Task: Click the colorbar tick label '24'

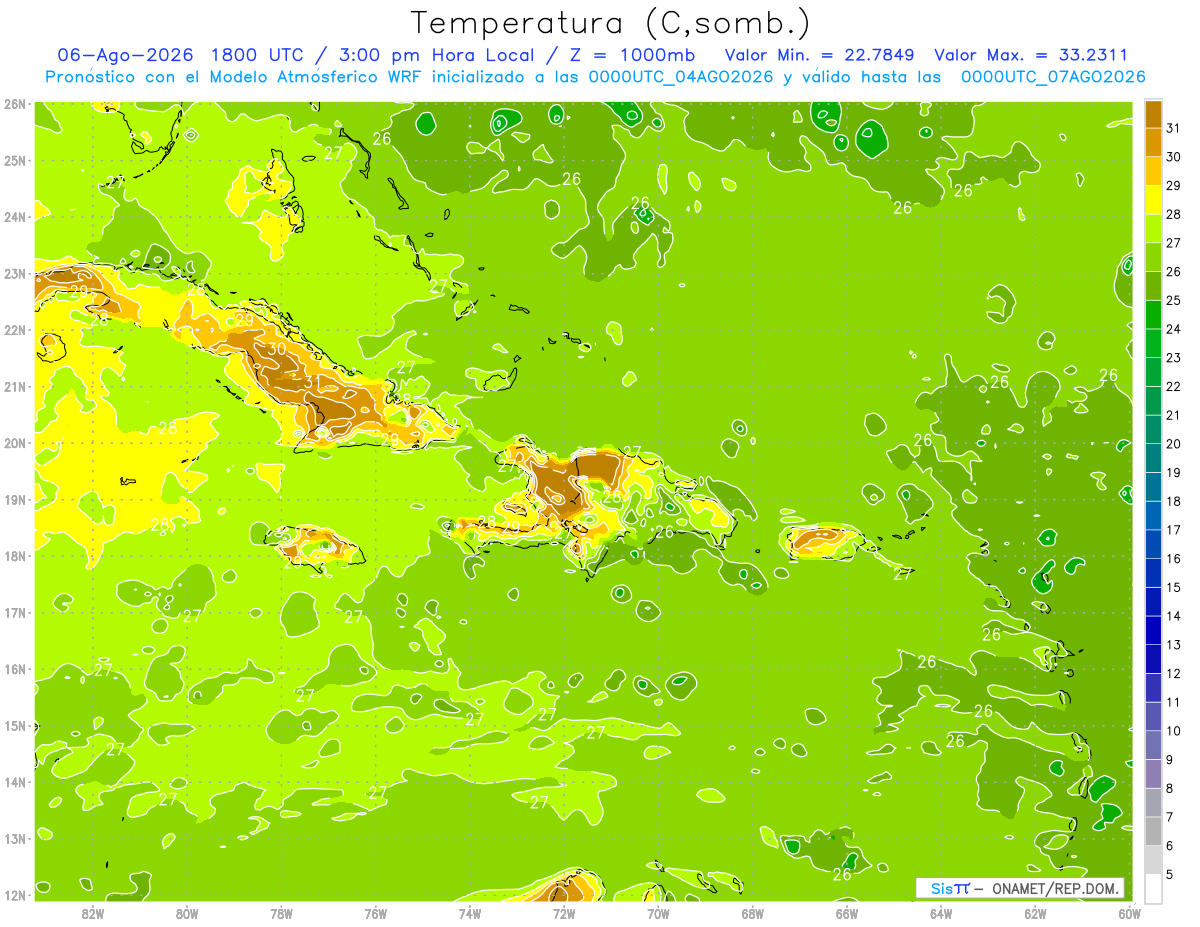Action: (1174, 329)
